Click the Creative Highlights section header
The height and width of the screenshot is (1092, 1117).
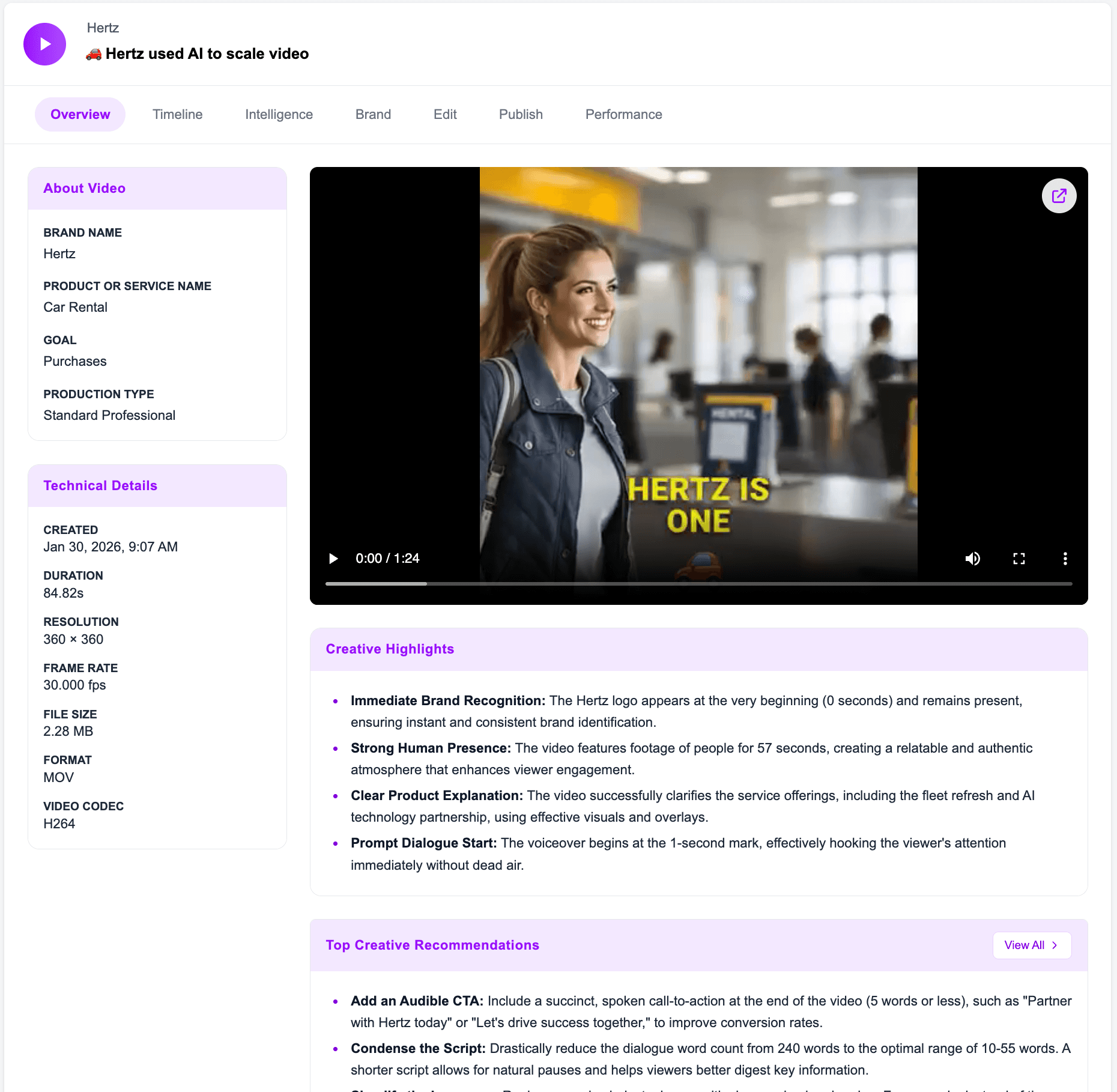(x=390, y=649)
